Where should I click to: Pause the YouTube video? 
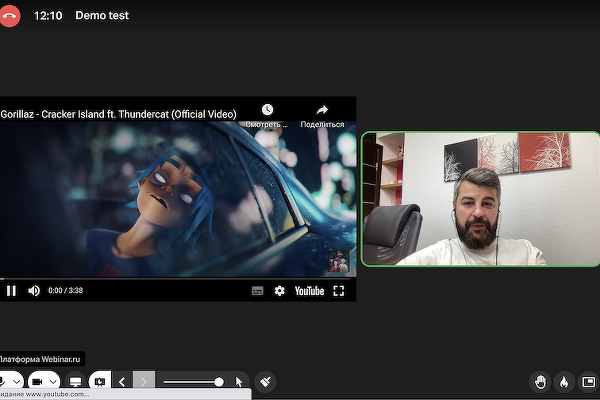12,291
